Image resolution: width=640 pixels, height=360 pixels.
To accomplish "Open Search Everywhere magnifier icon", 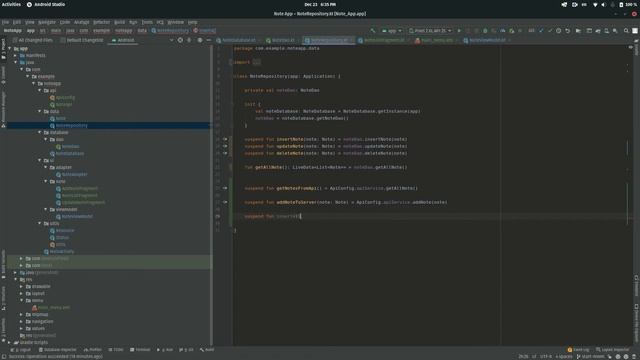I will click(x=626, y=31).
